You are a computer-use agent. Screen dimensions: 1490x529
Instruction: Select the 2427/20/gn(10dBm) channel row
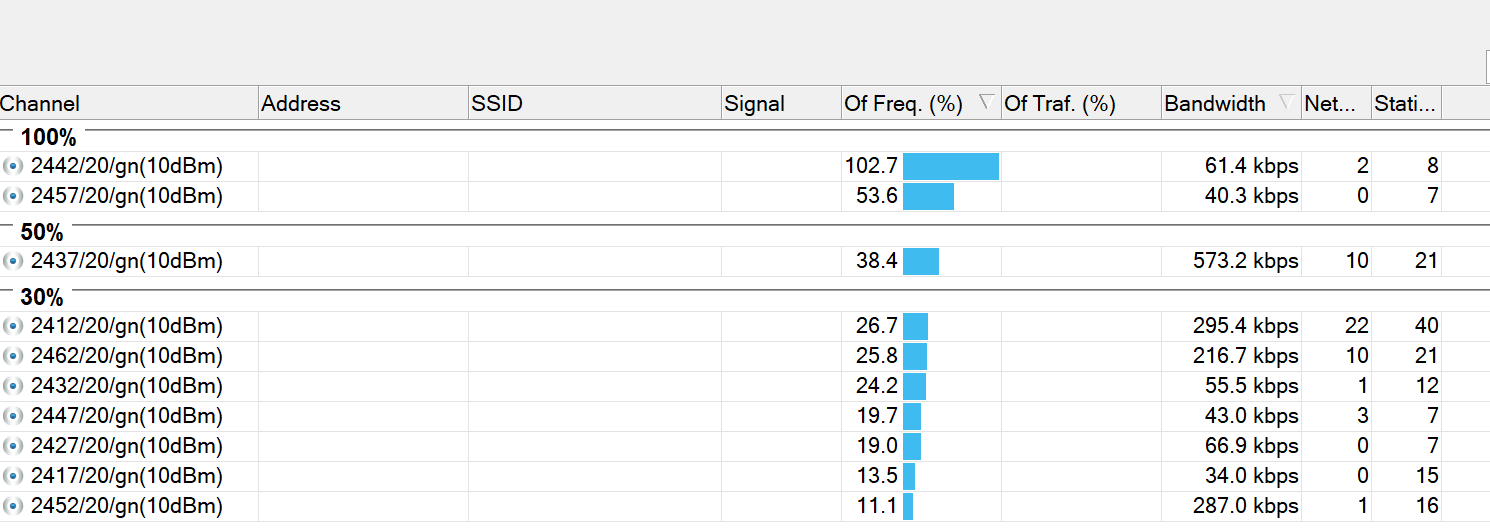(x=126, y=447)
